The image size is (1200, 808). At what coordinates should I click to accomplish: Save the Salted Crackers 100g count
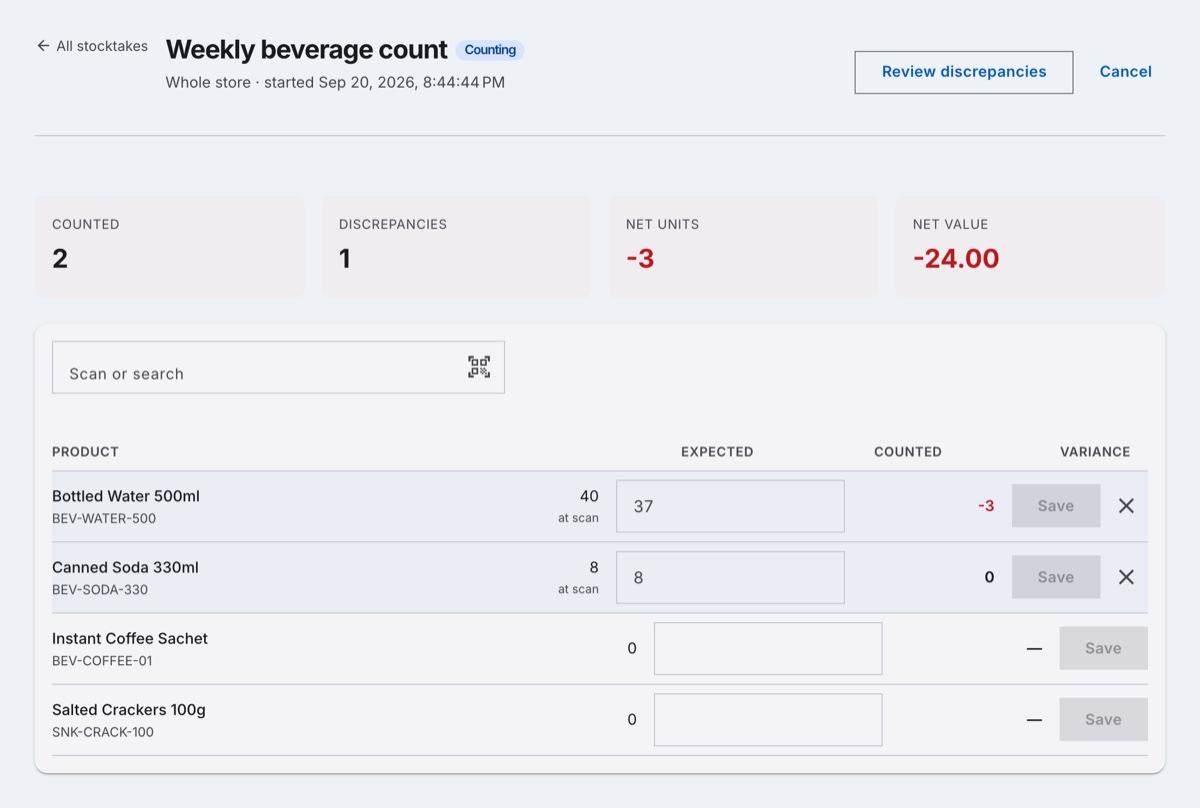(1103, 719)
